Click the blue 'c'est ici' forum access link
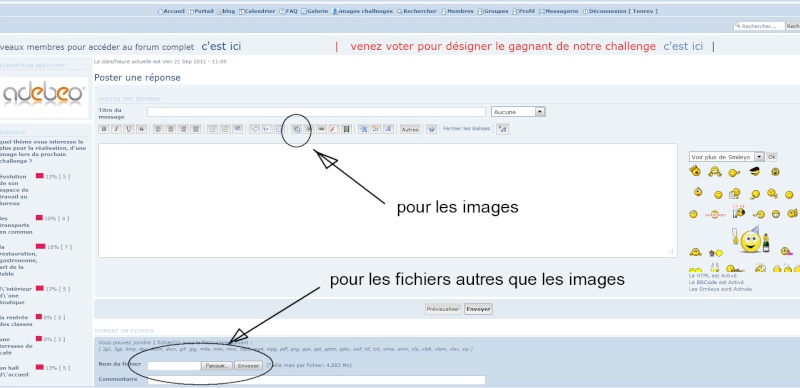Viewport: 800px width, 388px height. tap(221, 47)
